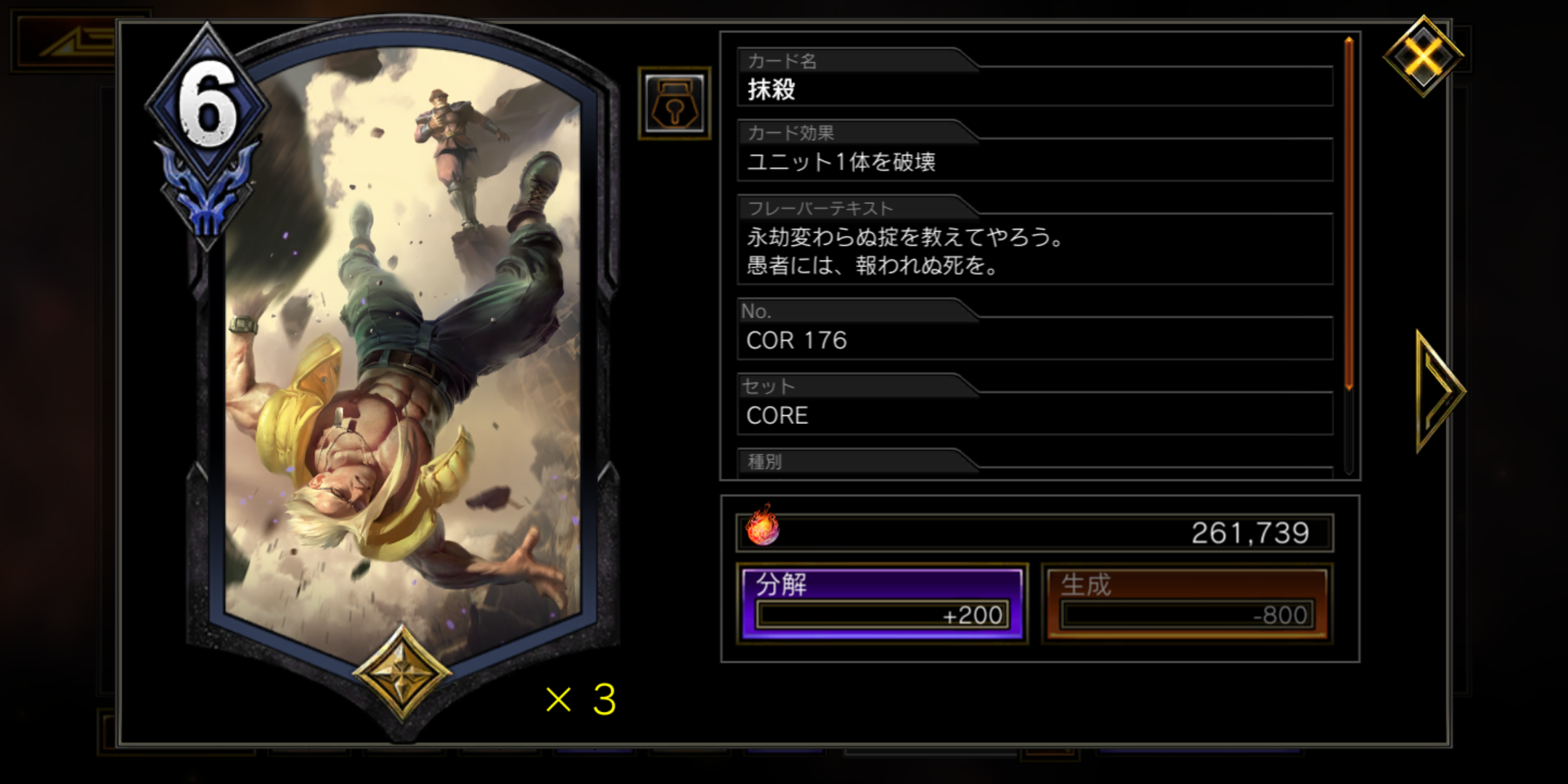Select the COR 176 number field
The height and width of the screenshot is (784, 1568).
[x=1034, y=340]
